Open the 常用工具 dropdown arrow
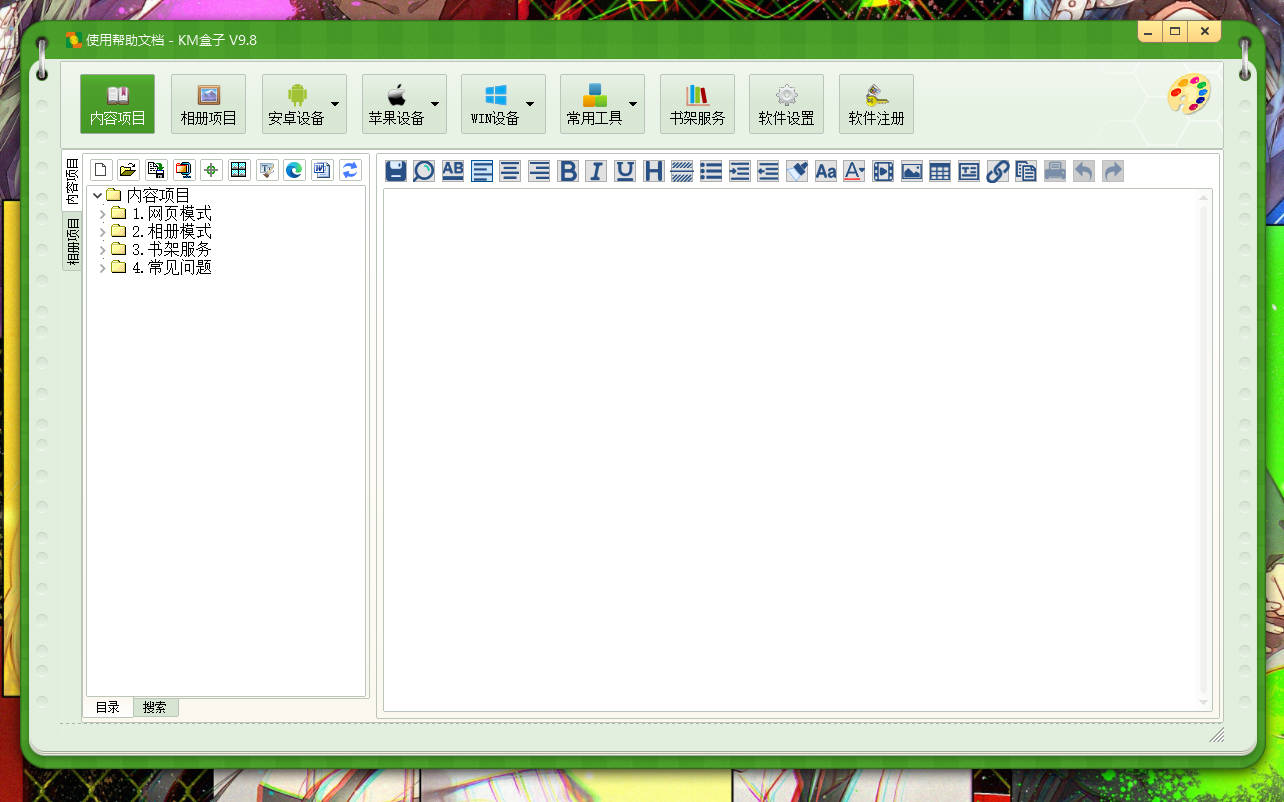Screen dimensions: 1284x802 click(x=633, y=104)
